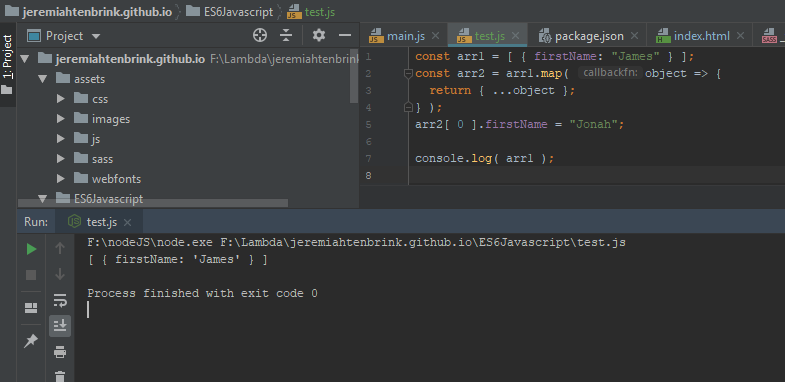Click the test.js breadcrumb
Viewport: 785px width, 382px height.
tap(312, 12)
